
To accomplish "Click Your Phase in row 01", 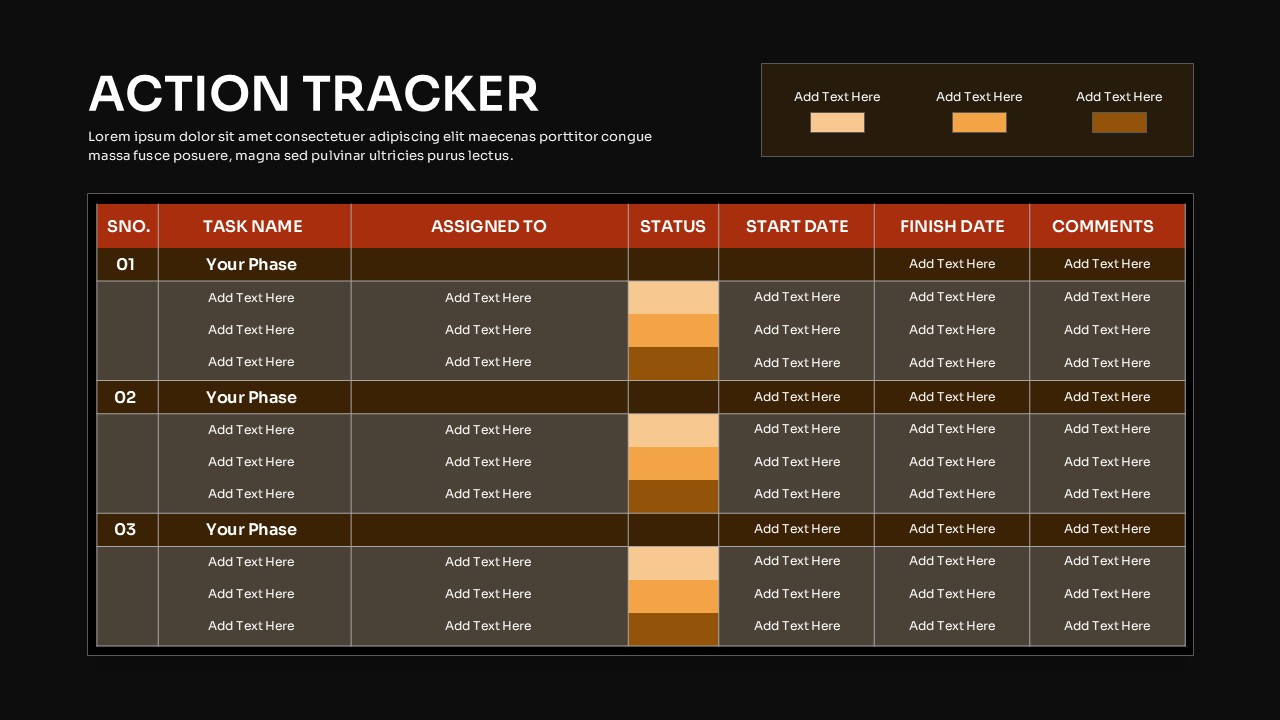I will pyautogui.click(x=251, y=264).
